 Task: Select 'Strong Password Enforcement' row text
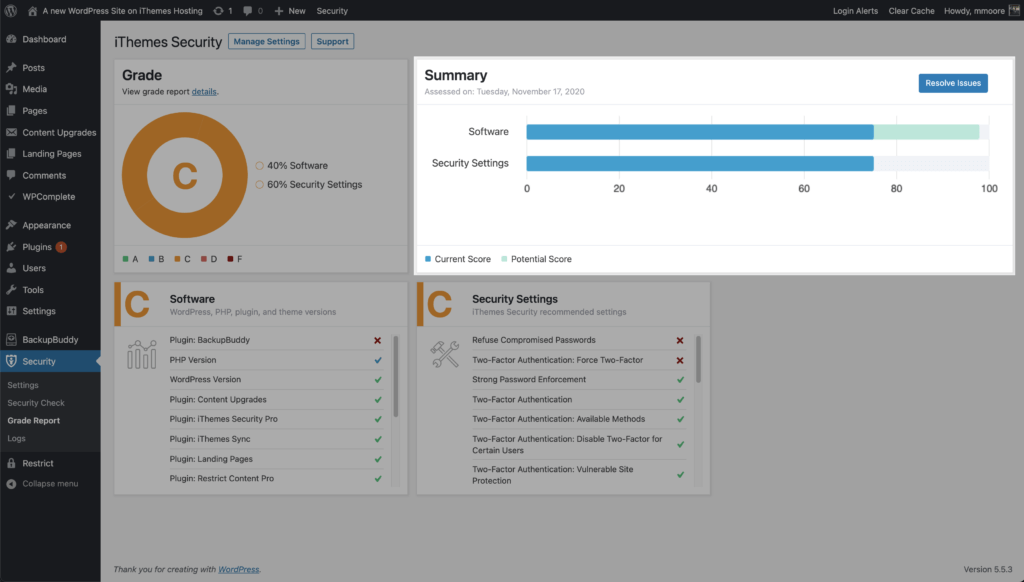[x=529, y=380]
